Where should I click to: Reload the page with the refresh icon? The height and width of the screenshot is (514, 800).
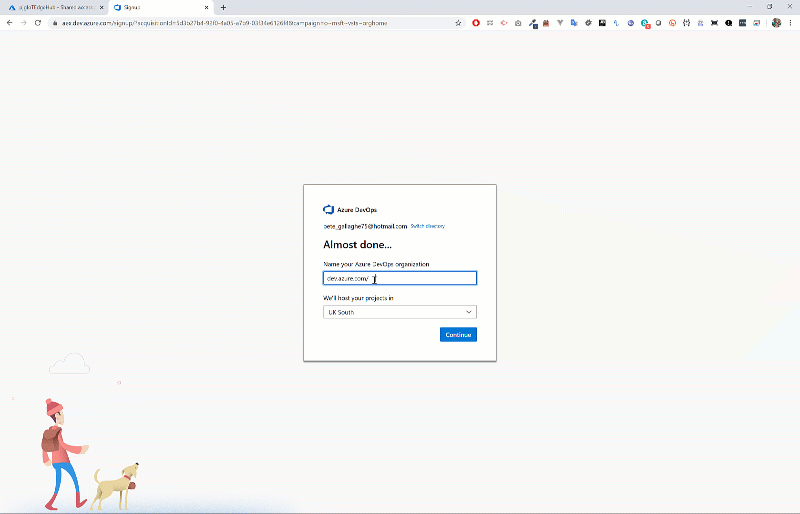tap(38, 23)
